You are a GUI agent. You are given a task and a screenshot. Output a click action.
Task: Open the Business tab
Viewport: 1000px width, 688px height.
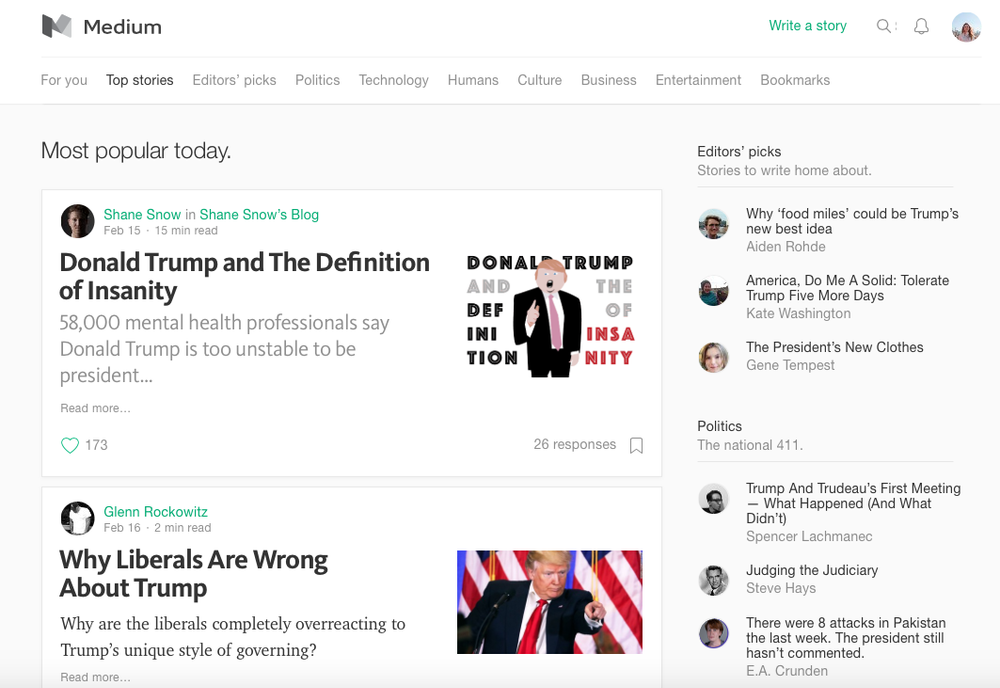coord(608,80)
